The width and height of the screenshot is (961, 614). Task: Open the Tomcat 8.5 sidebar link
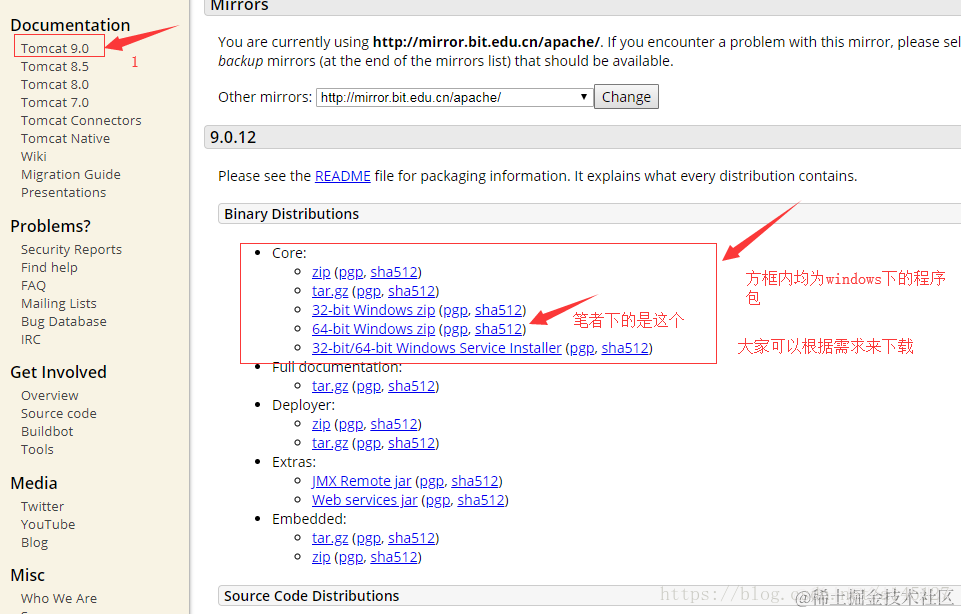(55, 66)
